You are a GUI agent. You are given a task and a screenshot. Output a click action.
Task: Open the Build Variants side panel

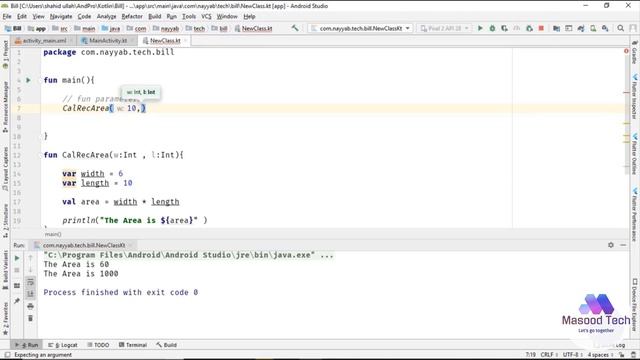coord(5,269)
